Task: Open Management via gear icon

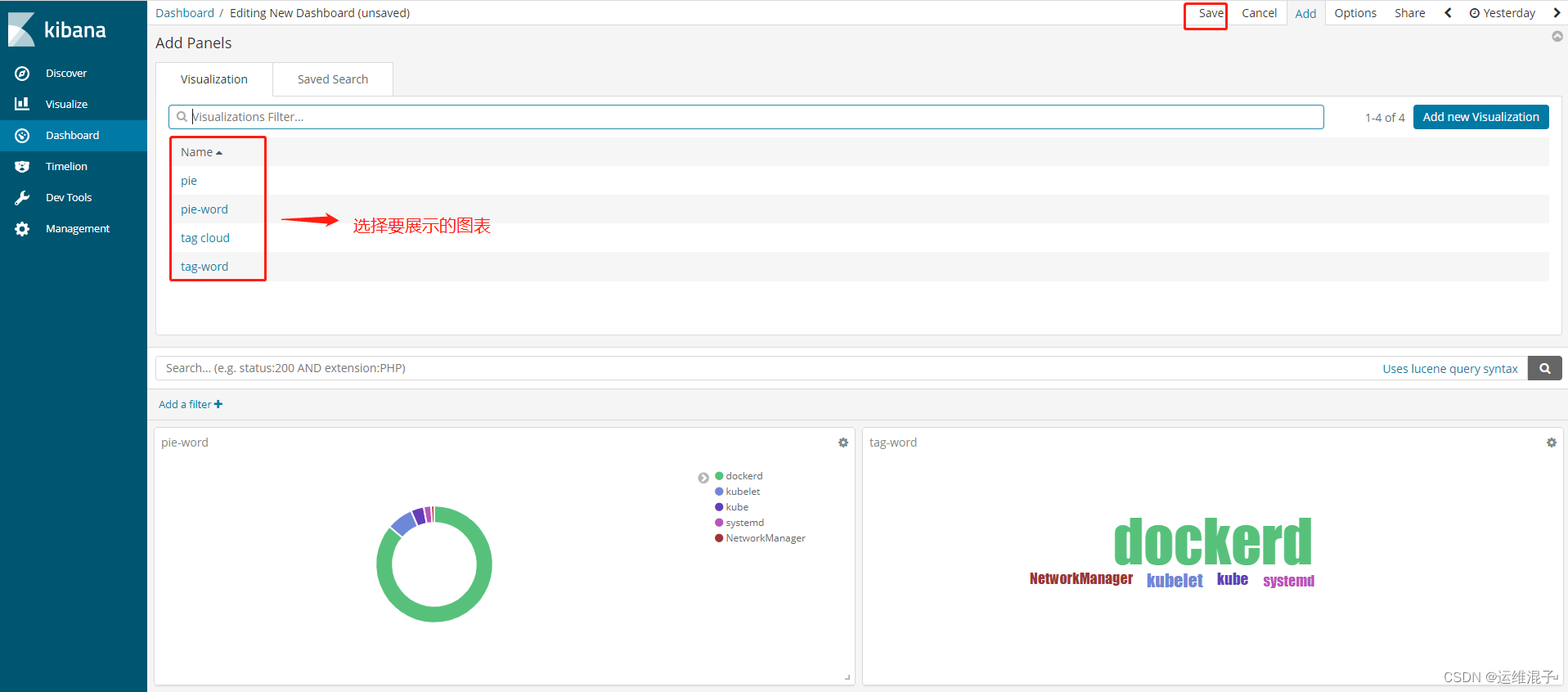Action: tap(22, 229)
